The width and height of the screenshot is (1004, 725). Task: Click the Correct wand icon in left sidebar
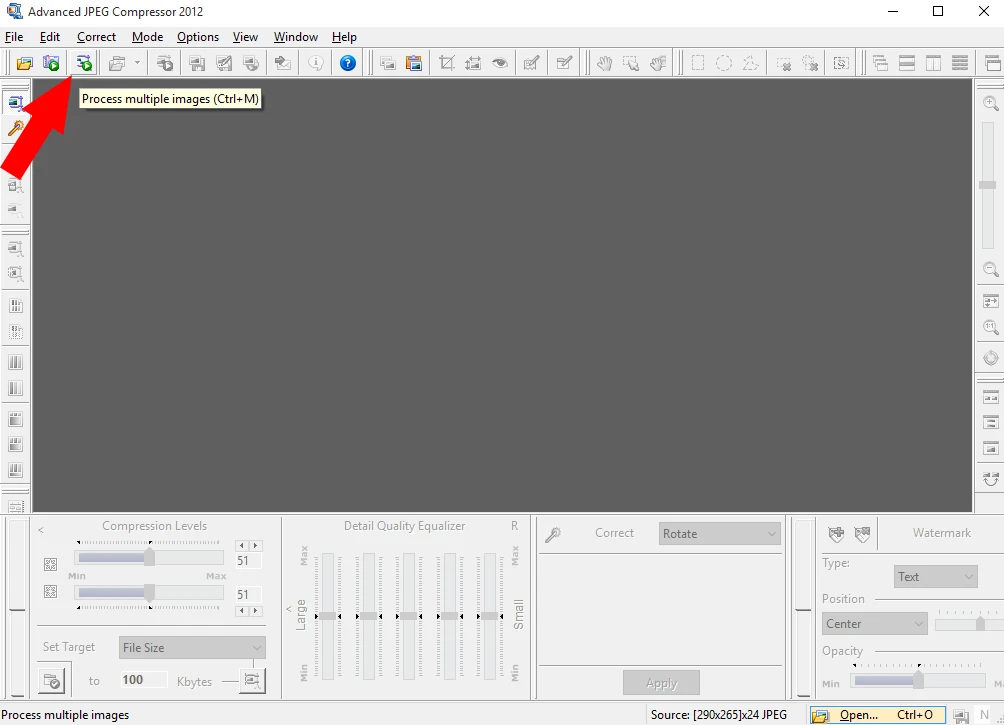point(15,129)
